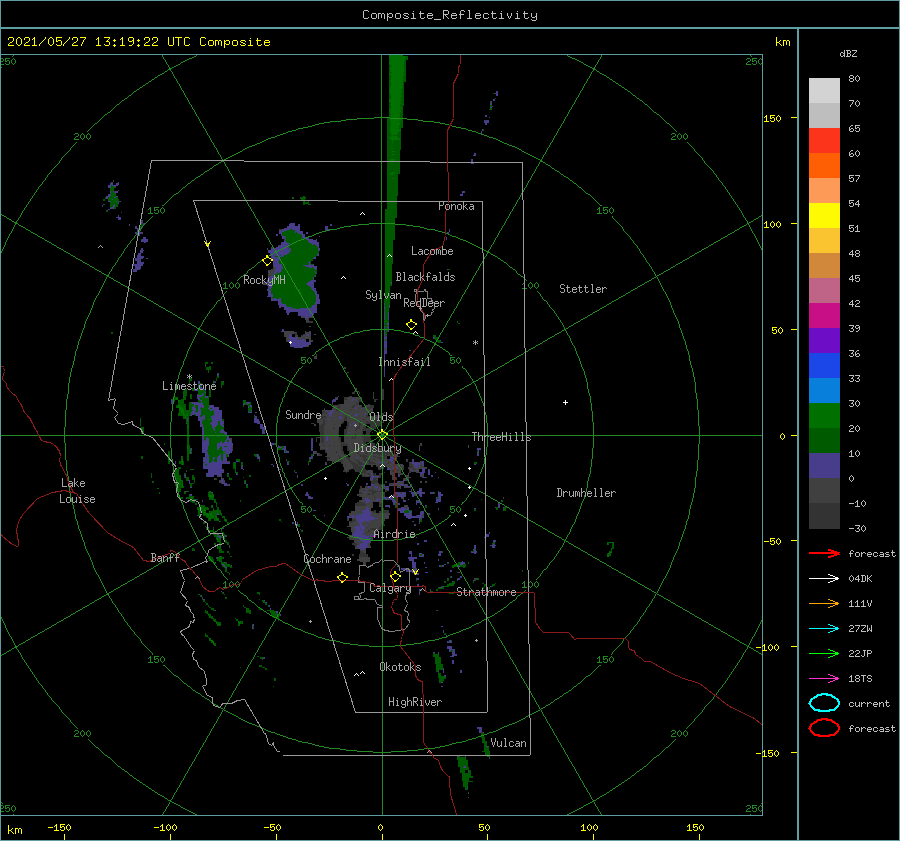Image resolution: width=900 pixels, height=841 pixels.
Task: Click the RockyMH label
Action: pos(265,280)
